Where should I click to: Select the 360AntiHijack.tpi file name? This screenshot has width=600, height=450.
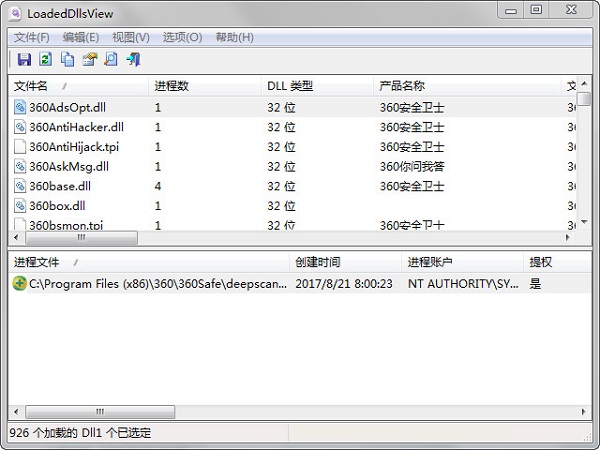(x=74, y=147)
